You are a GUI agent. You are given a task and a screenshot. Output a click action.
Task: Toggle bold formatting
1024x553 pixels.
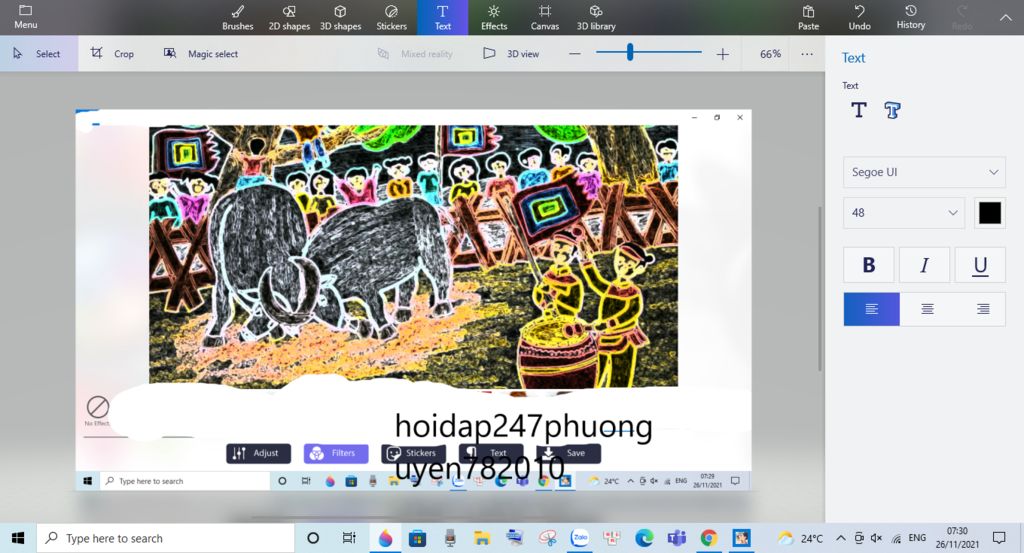pyautogui.click(x=869, y=264)
